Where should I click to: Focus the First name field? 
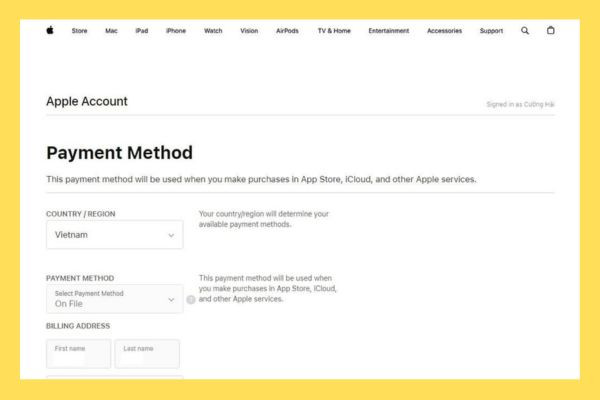78,354
